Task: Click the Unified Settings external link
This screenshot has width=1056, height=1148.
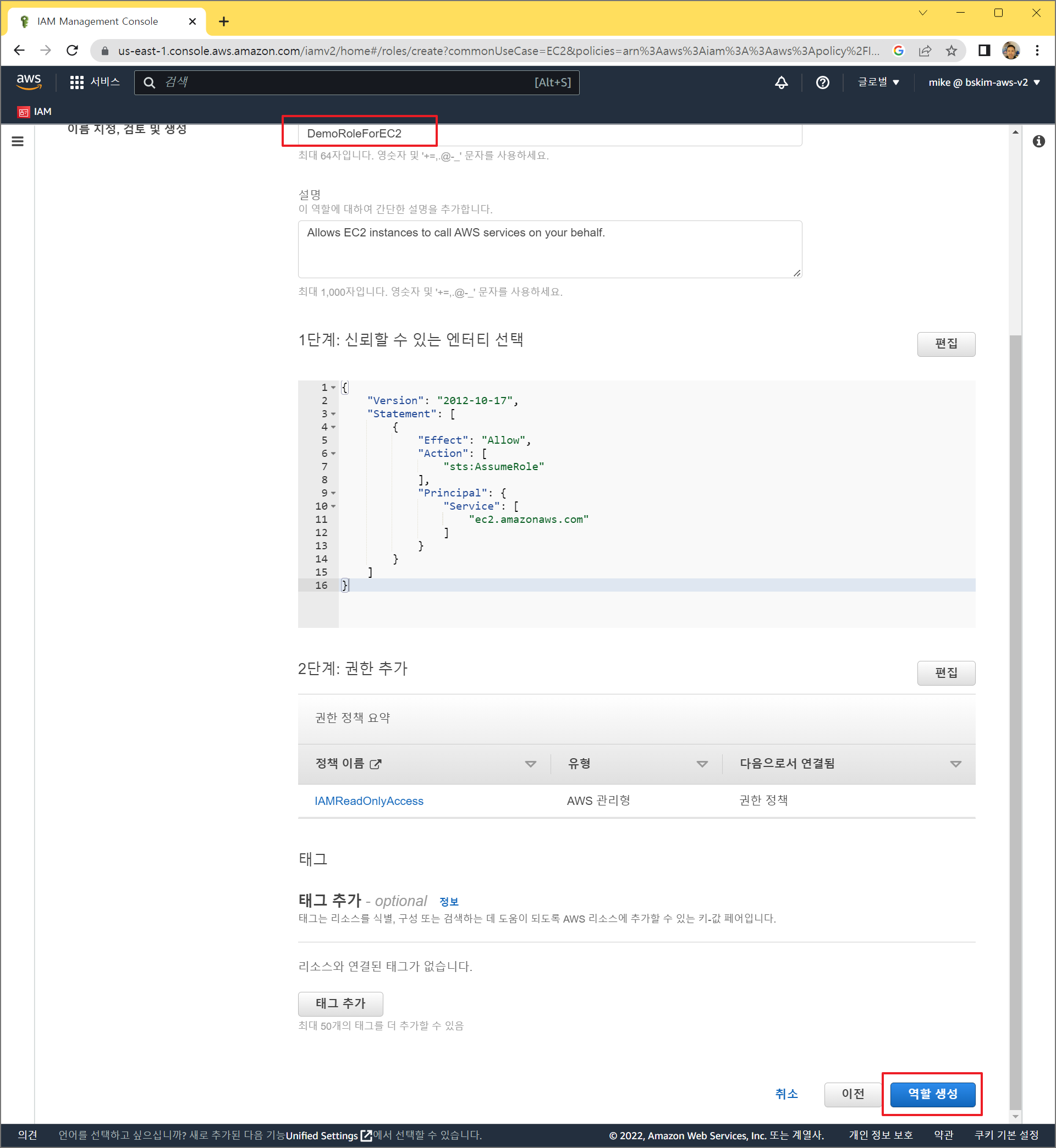Action: tap(328, 1135)
